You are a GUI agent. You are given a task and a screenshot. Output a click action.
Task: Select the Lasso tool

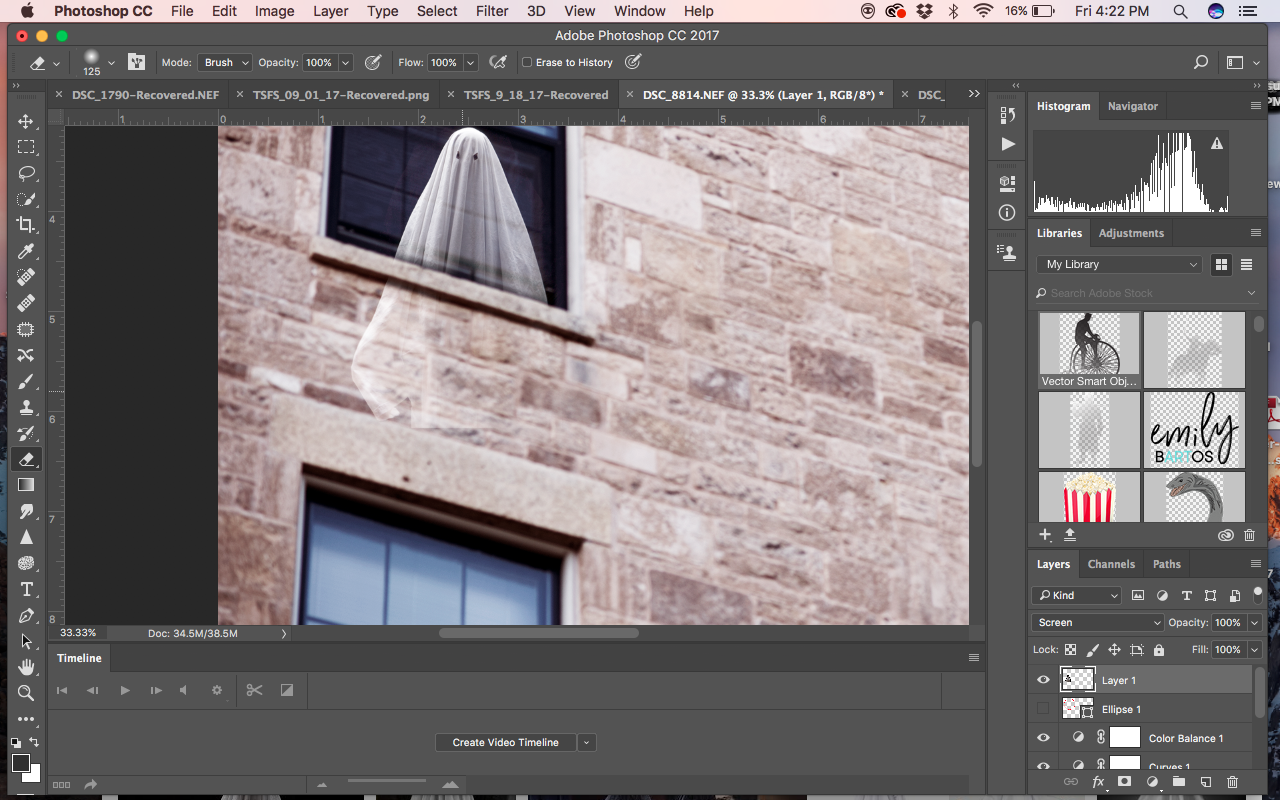coord(26,173)
